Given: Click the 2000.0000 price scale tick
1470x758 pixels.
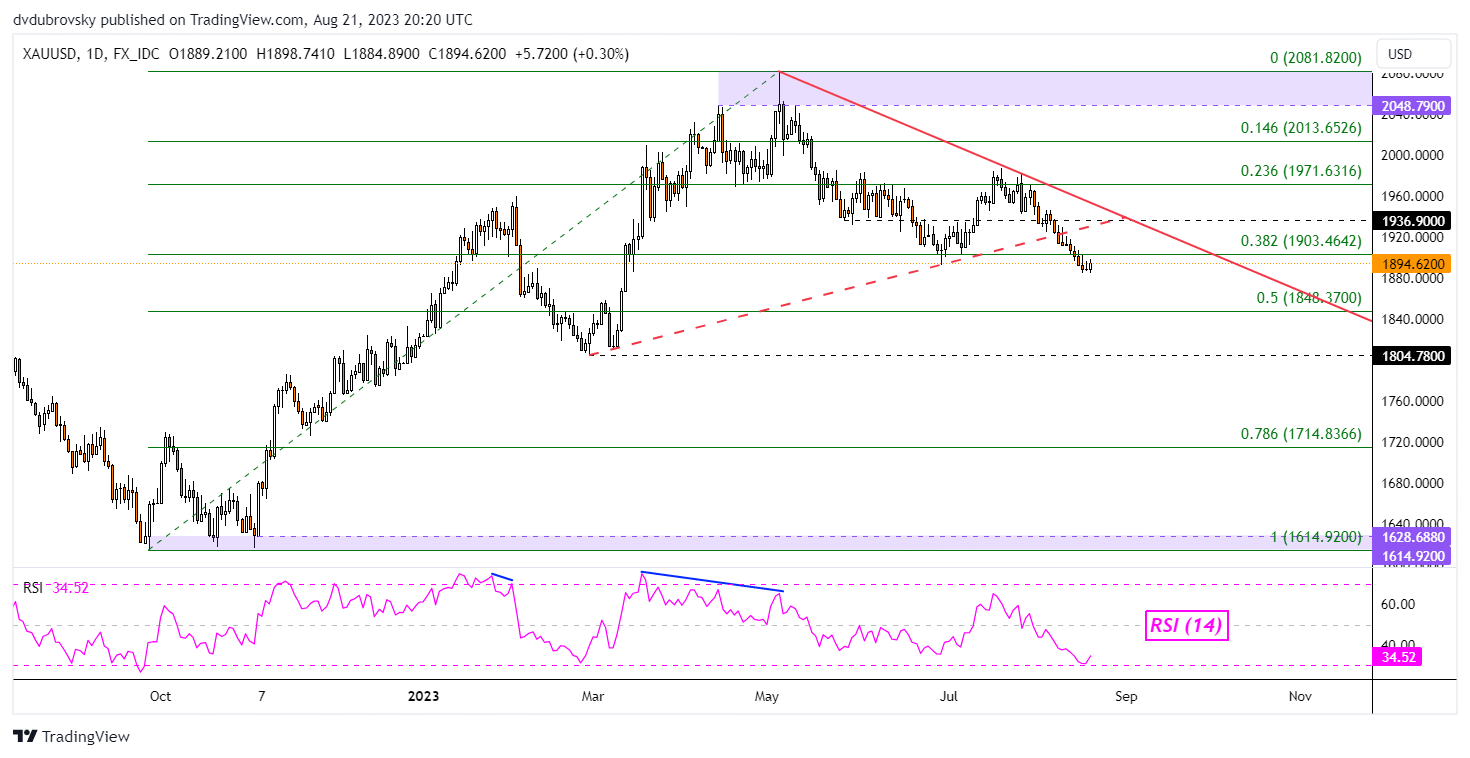Looking at the screenshot, I should [1411, 156].
